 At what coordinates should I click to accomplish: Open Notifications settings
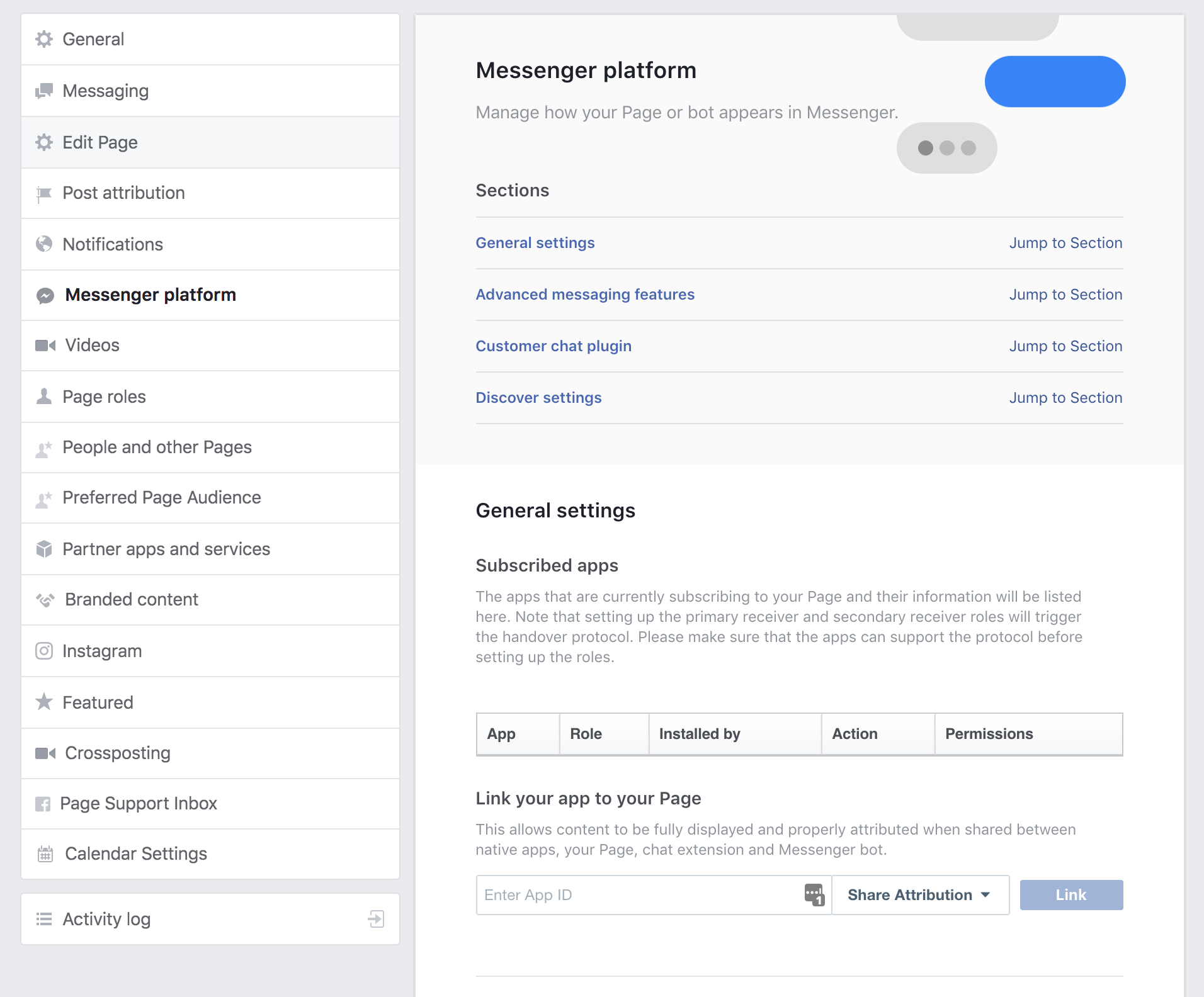click(210, 244)
